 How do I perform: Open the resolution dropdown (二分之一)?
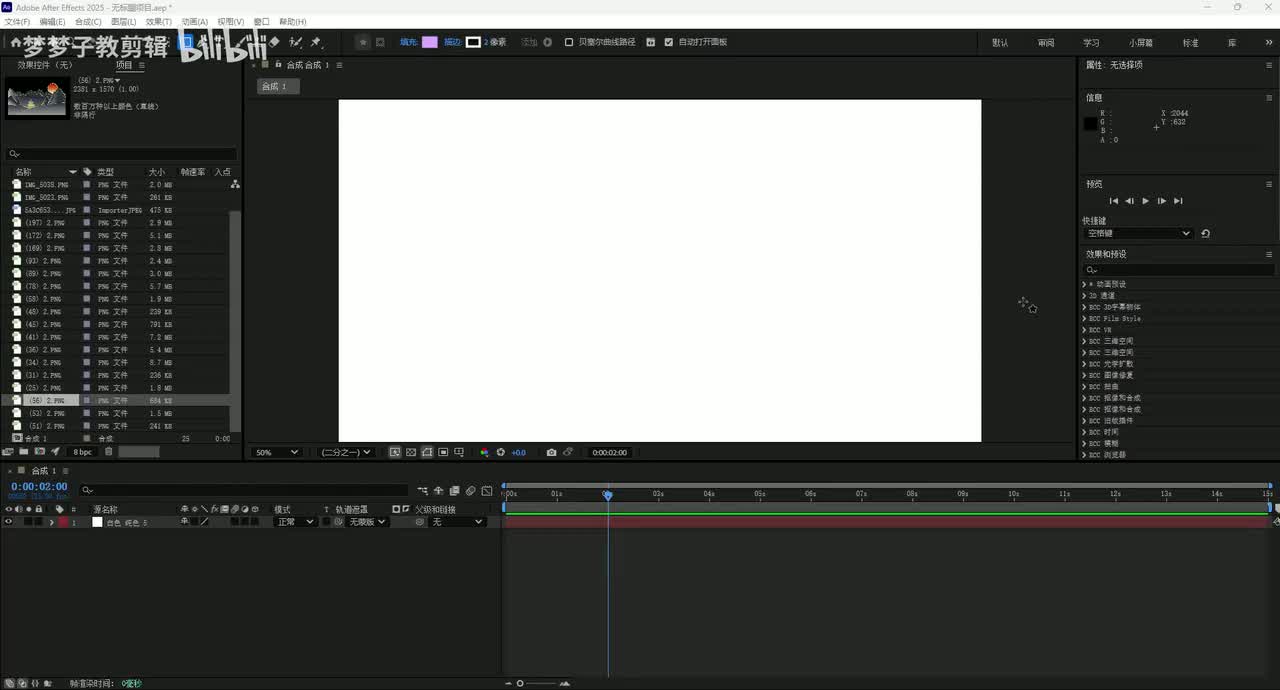[x=345, y=452]
